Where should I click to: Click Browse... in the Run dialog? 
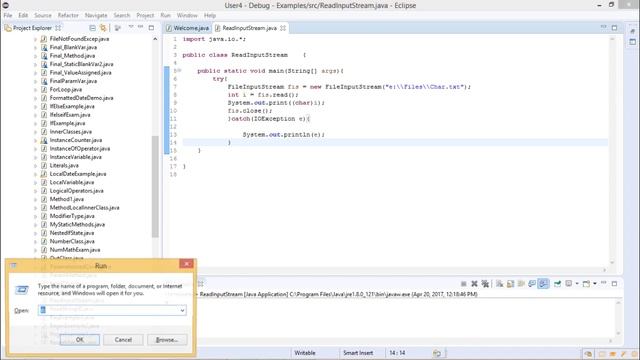tap(167, 340)
